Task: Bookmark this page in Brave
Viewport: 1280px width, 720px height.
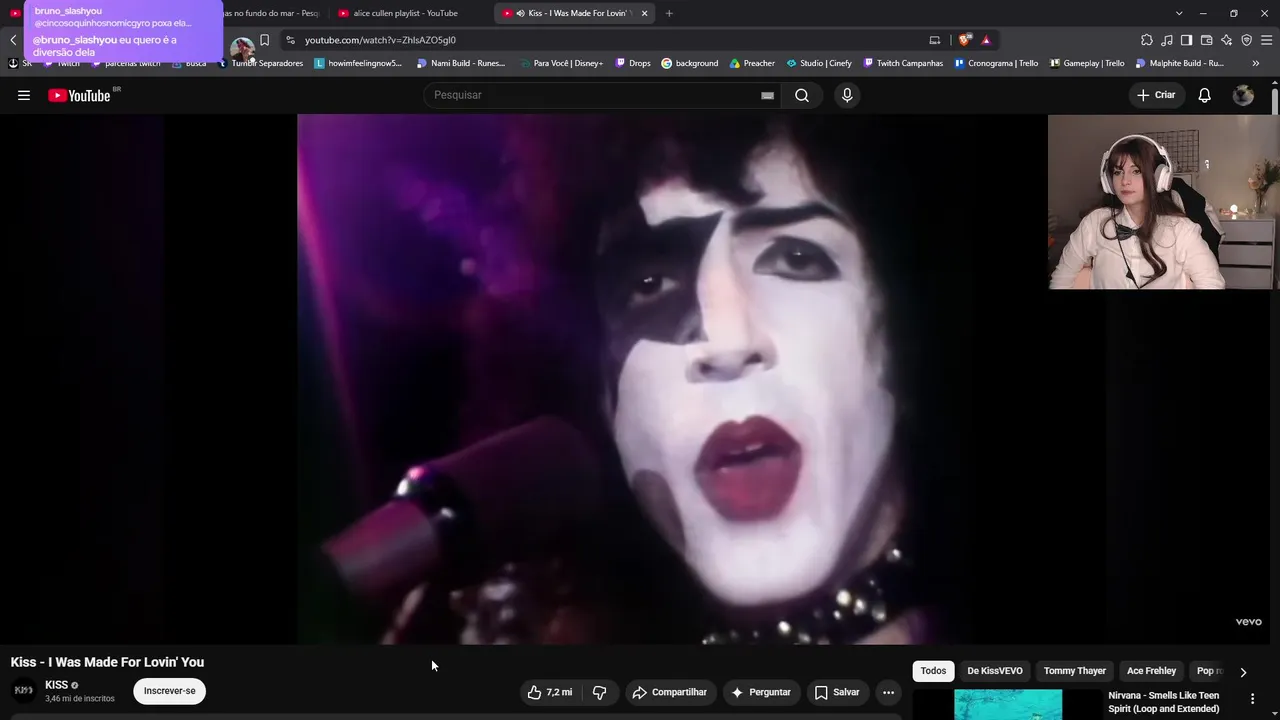Action: pos(264,40)
